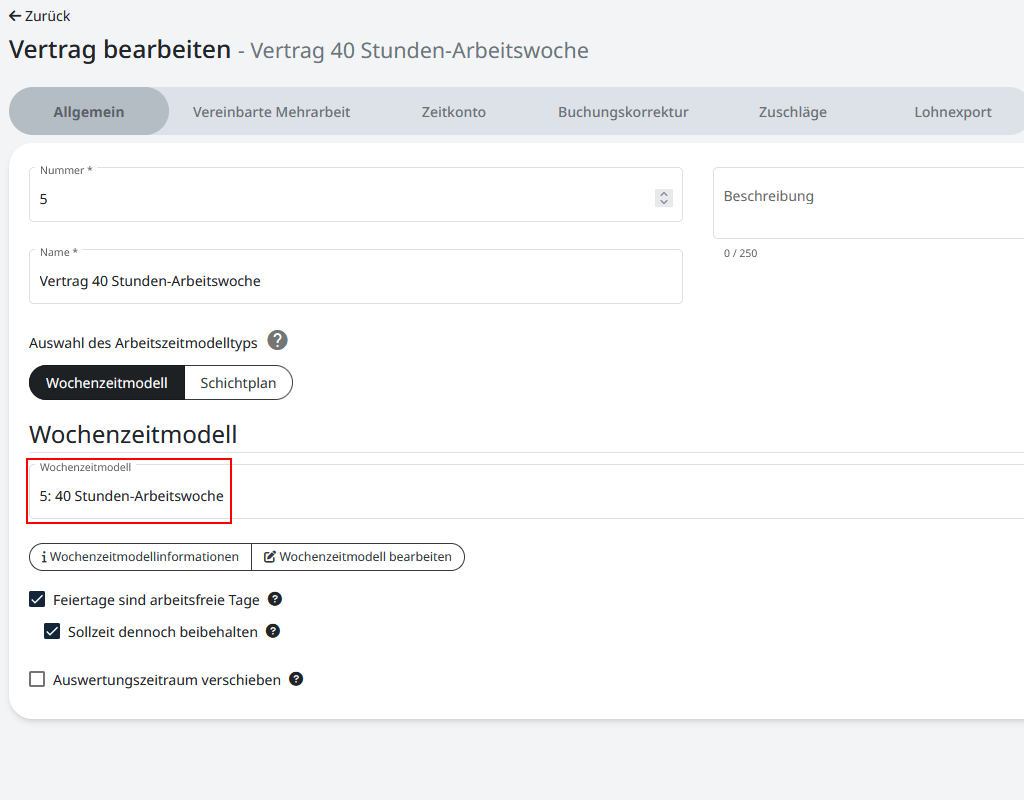The height and width of the screenshot is (800, 1024).
Task: Select Wochenzeitmodell as Arbeitszeitmodelltyp
Action: pos(106,382)
